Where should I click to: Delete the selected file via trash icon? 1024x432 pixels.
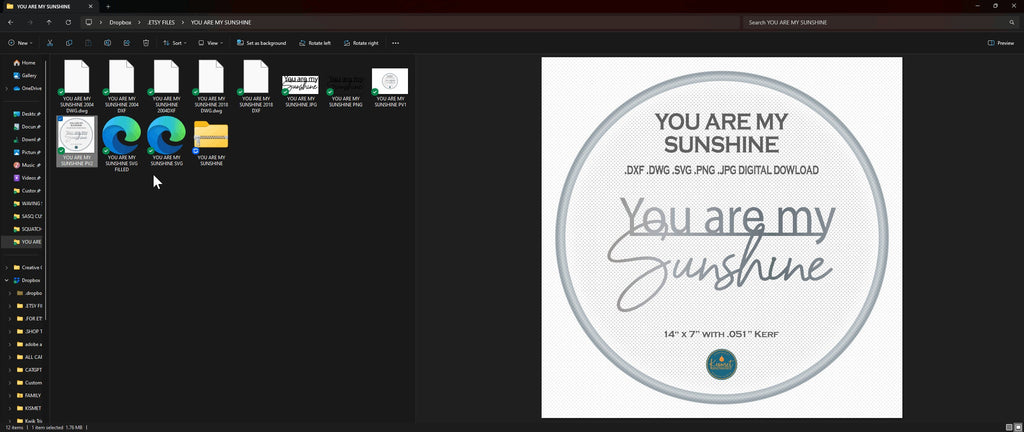click(146, 43)
